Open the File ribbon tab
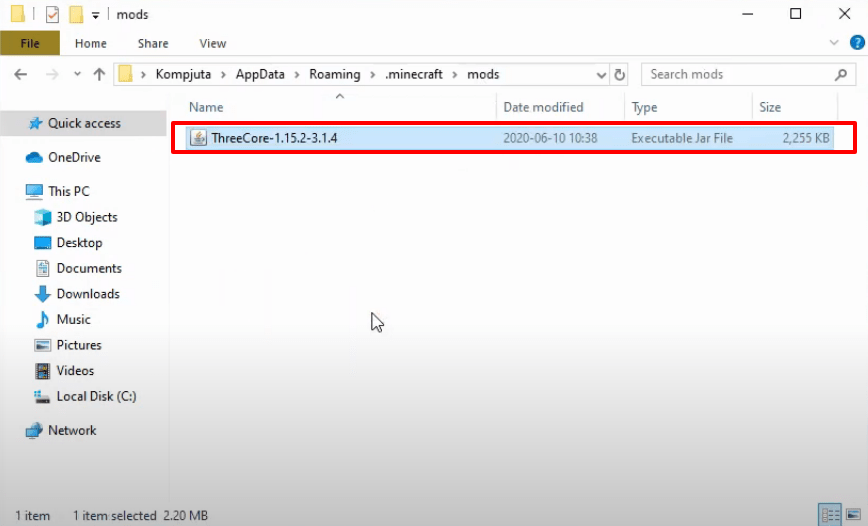 click(x=30, y=43)
